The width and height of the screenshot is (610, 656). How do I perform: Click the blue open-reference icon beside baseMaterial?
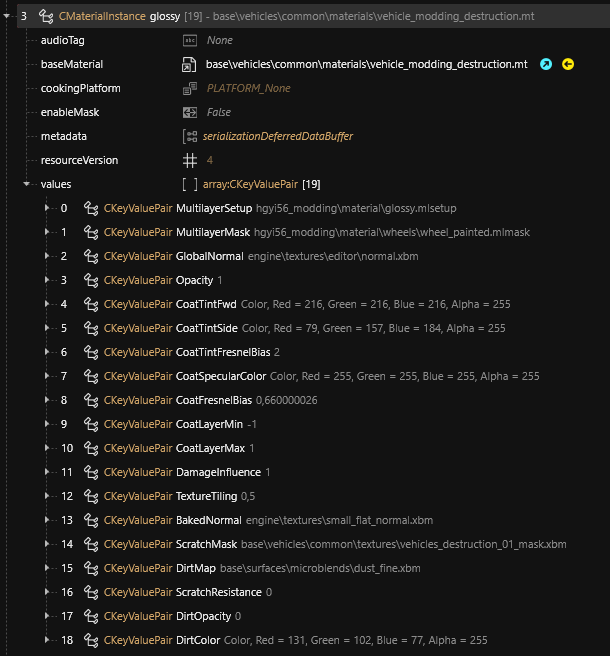[x=546, y=64]
